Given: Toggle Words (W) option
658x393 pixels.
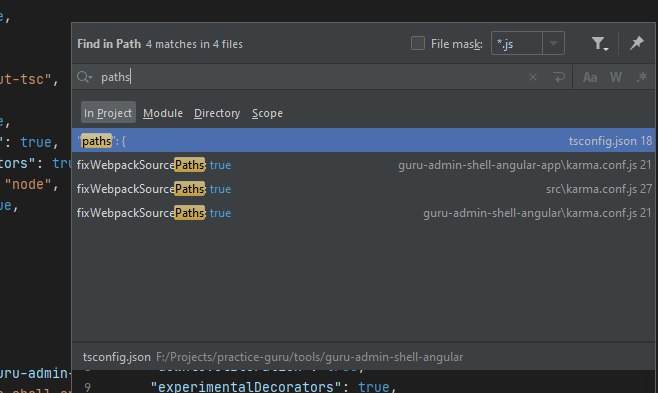Looking at the screenshot, I should [x=616, y=77].
